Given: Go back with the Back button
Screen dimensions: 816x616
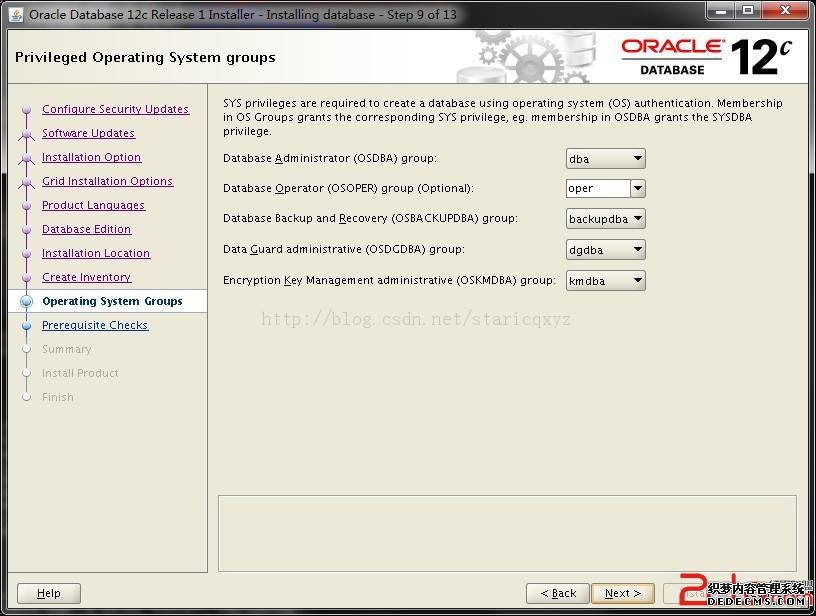Looking at the screenshot, I should pos(557,593).
